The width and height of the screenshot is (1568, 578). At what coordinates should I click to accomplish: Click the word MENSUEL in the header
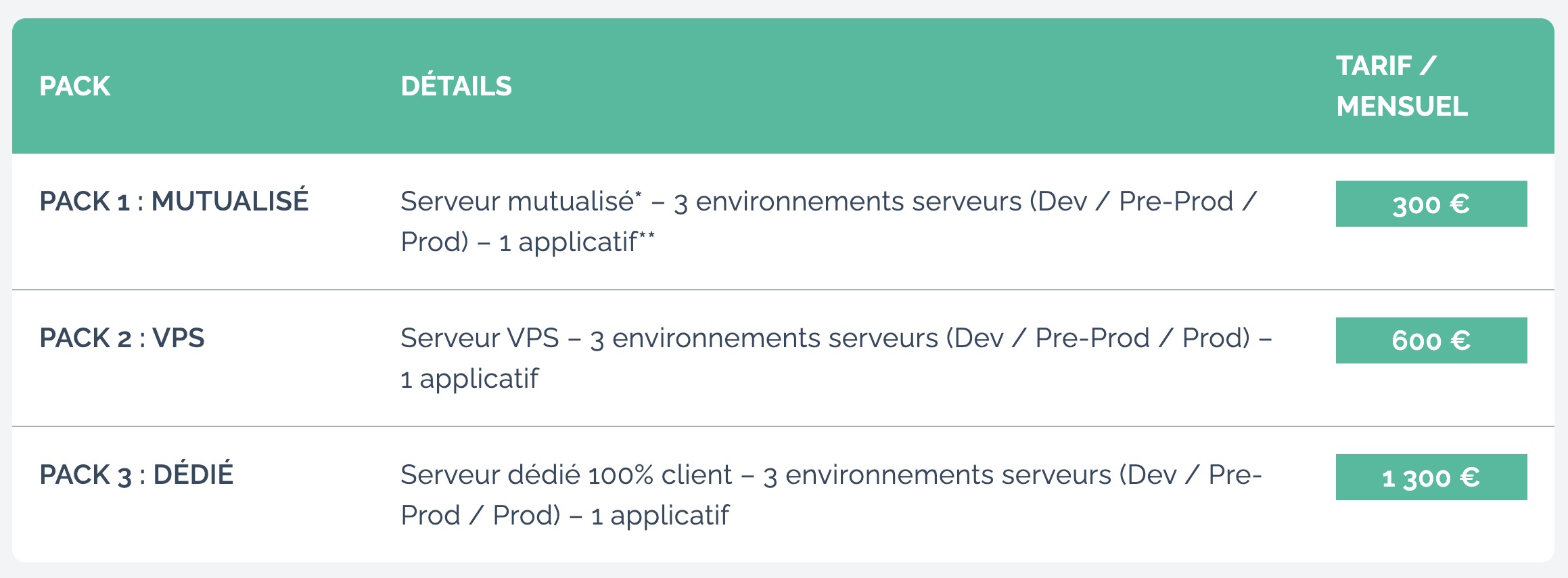(x=1402, y=106)
